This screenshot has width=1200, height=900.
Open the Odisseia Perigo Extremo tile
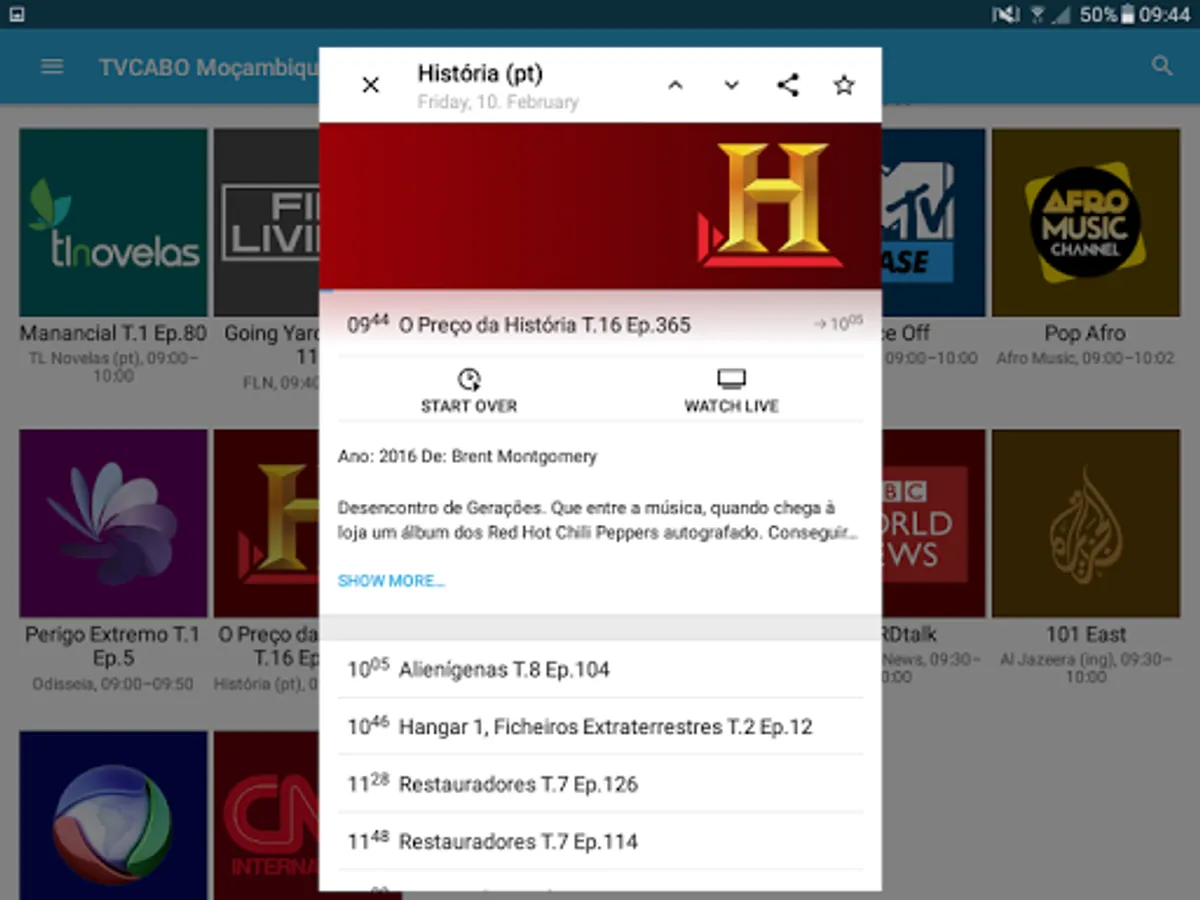point(113,523)
